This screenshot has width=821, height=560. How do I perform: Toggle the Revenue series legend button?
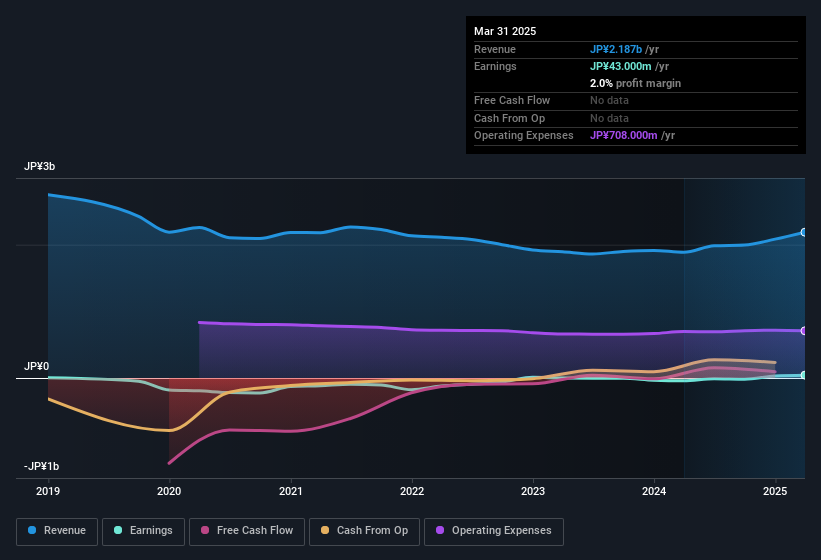[x=57, y=531]
